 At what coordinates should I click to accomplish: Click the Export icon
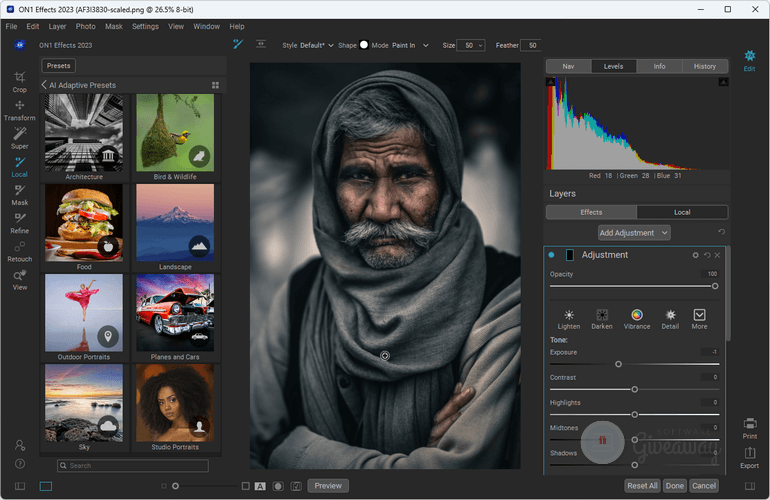[x=749, y=458]
